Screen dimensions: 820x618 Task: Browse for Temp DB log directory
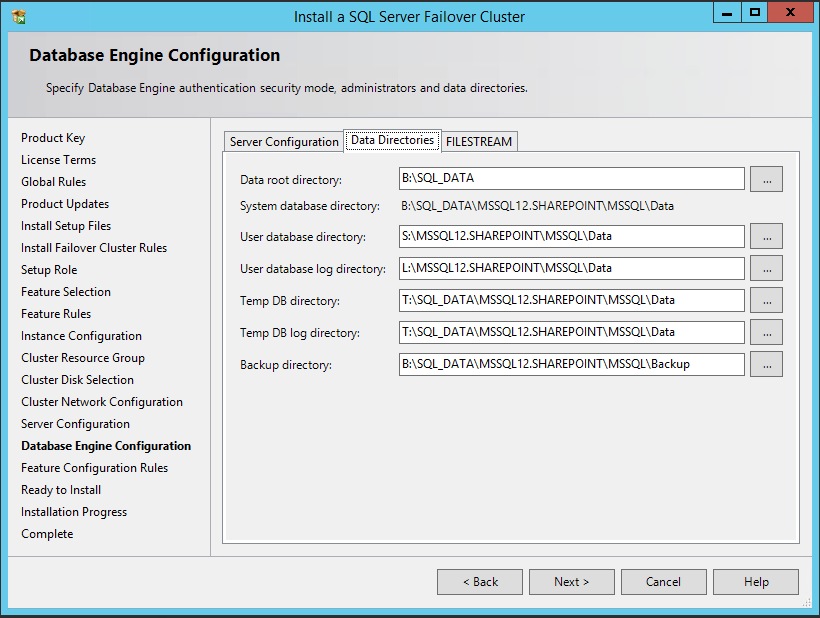pyautogui.click(x=766, y=332)
